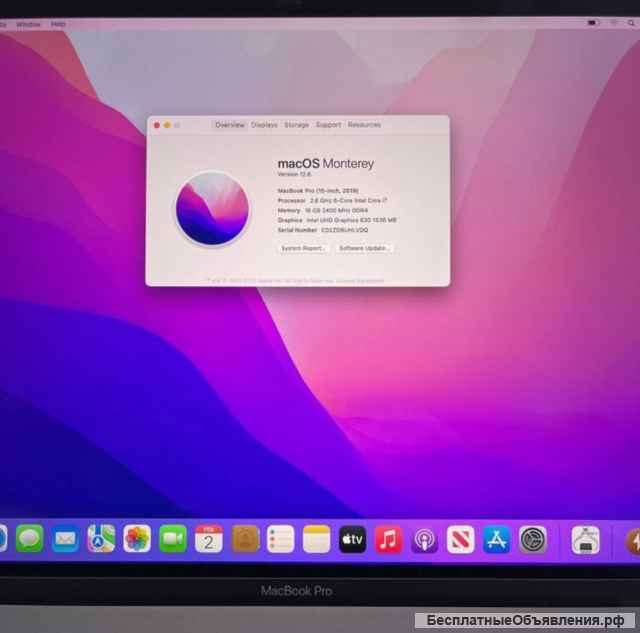Image resolution: width=640 pixels, height=633 pixels.
Task: Click the macOS Monterey title text
Action: [326, 164]
